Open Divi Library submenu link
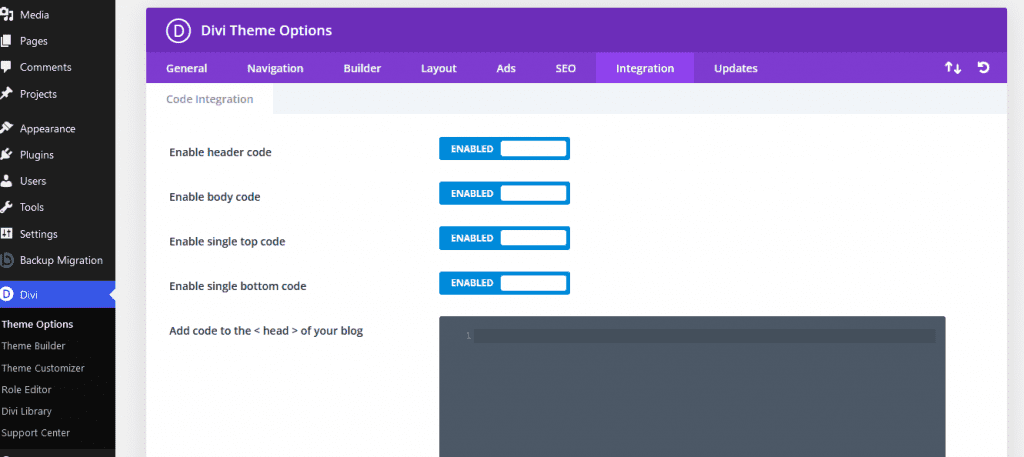This screenshot has height=457, width=1024. tap(26, 411)
